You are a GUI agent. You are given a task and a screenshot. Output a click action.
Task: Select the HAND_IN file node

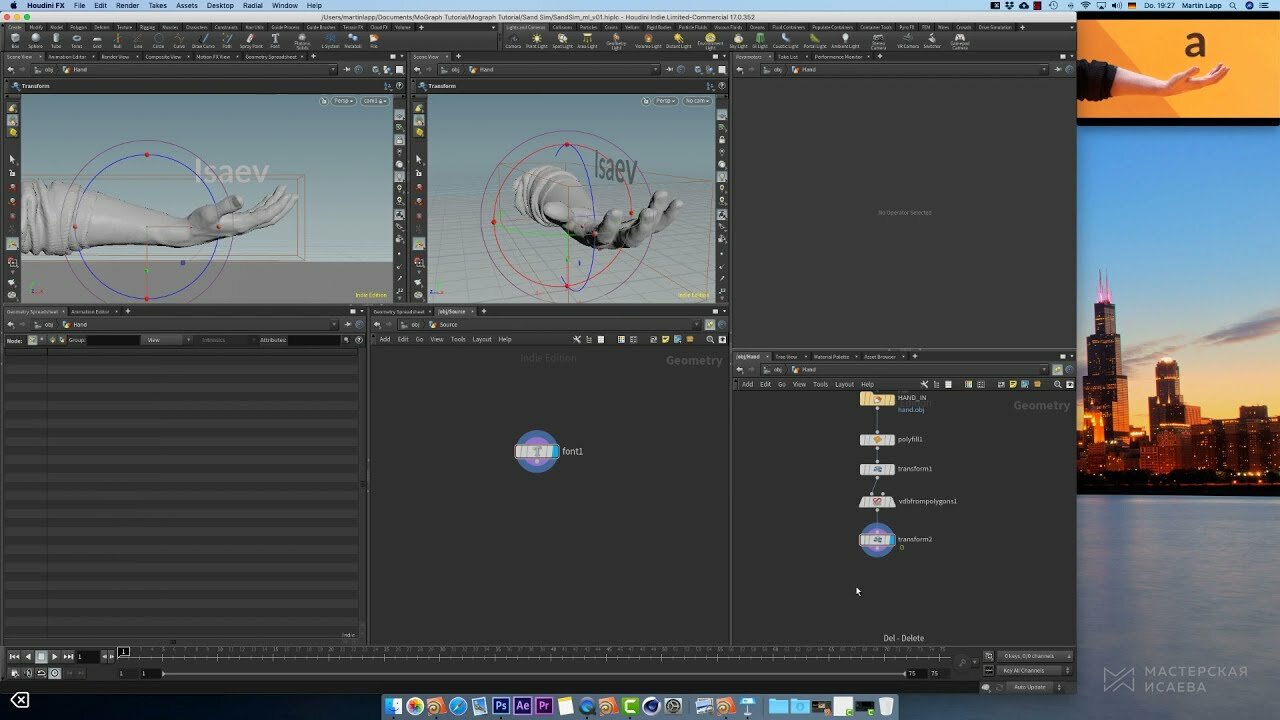[x=877, y=399]
